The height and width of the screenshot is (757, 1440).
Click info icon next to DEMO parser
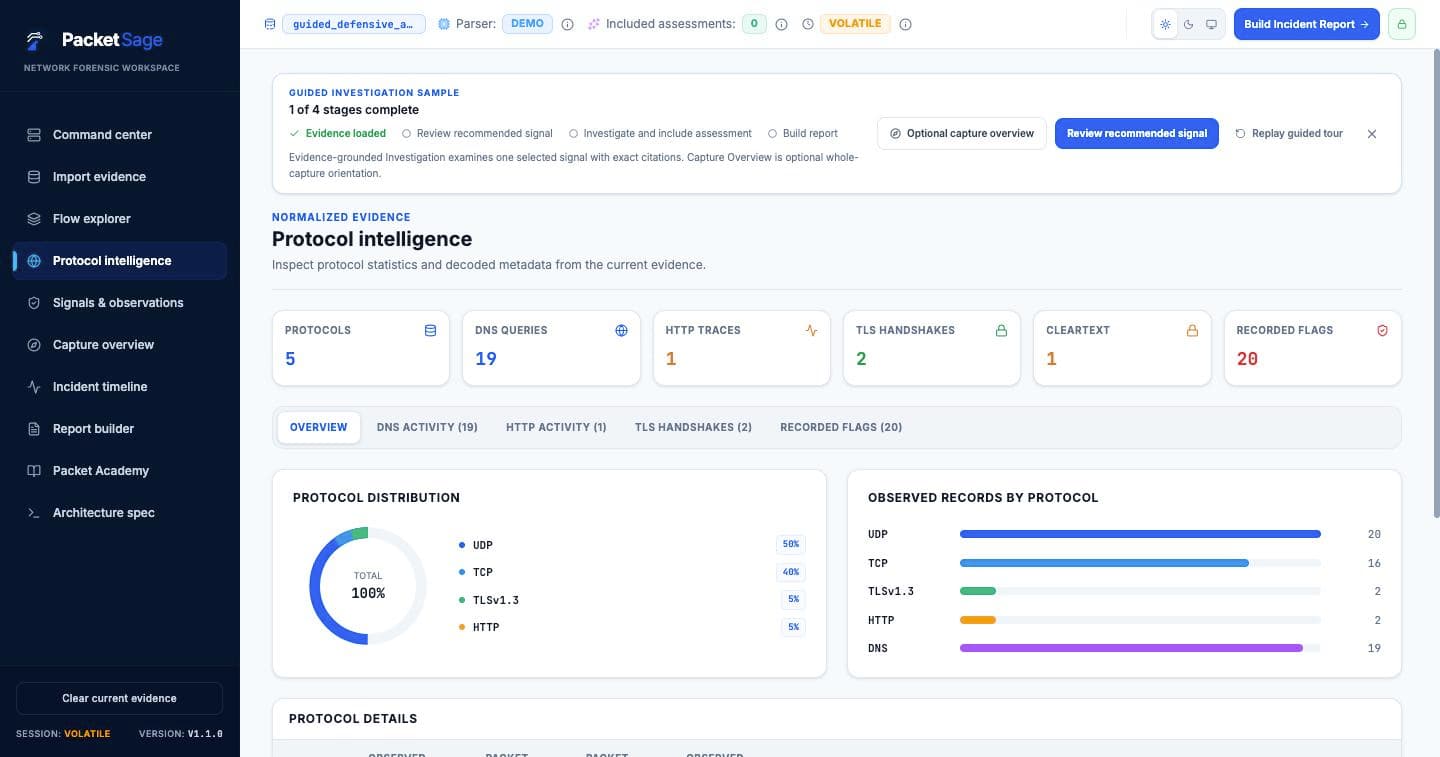[567, 24]
